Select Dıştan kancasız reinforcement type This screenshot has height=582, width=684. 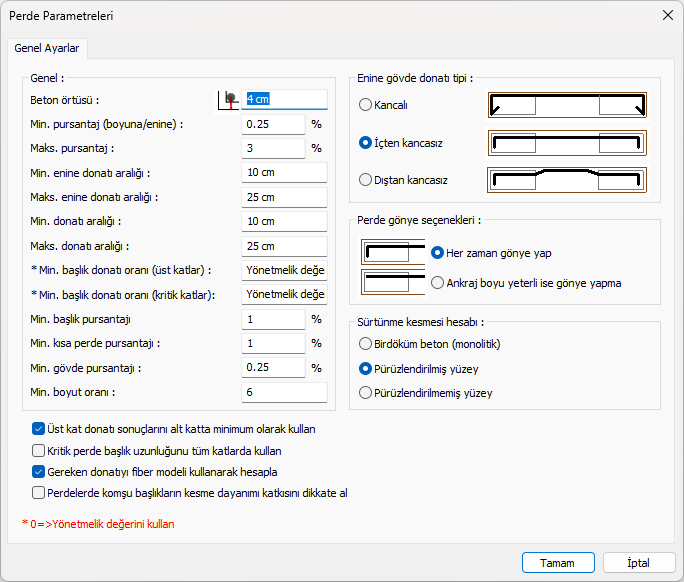366,180
